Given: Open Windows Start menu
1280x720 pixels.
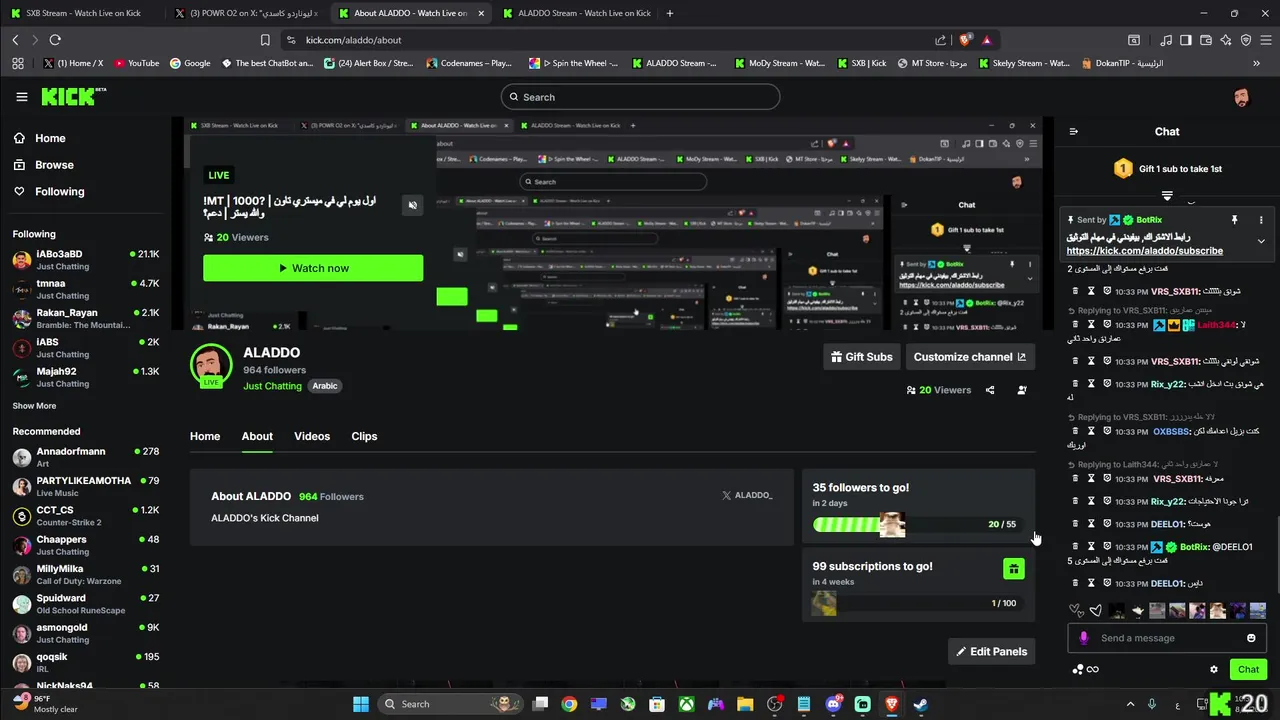Looking at the screenshot, I should (360, 704).
